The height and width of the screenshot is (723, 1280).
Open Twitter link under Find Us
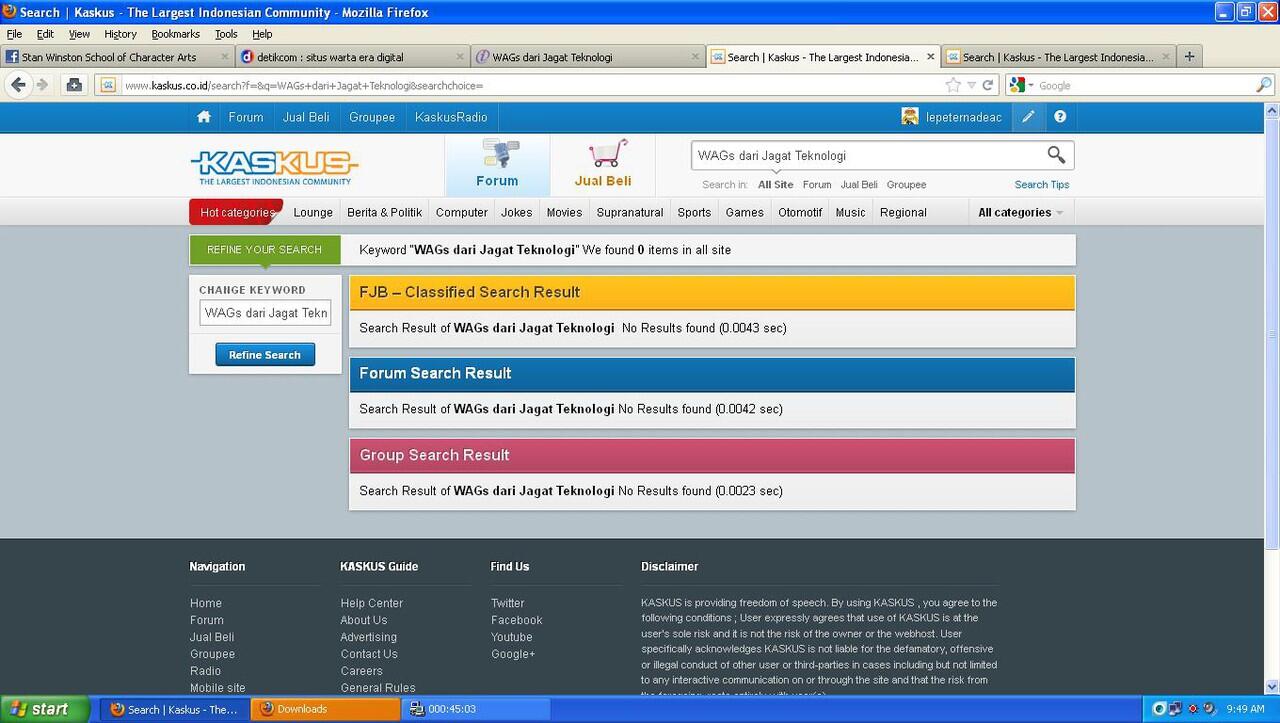pyautogui.click(x=508, y=603)
